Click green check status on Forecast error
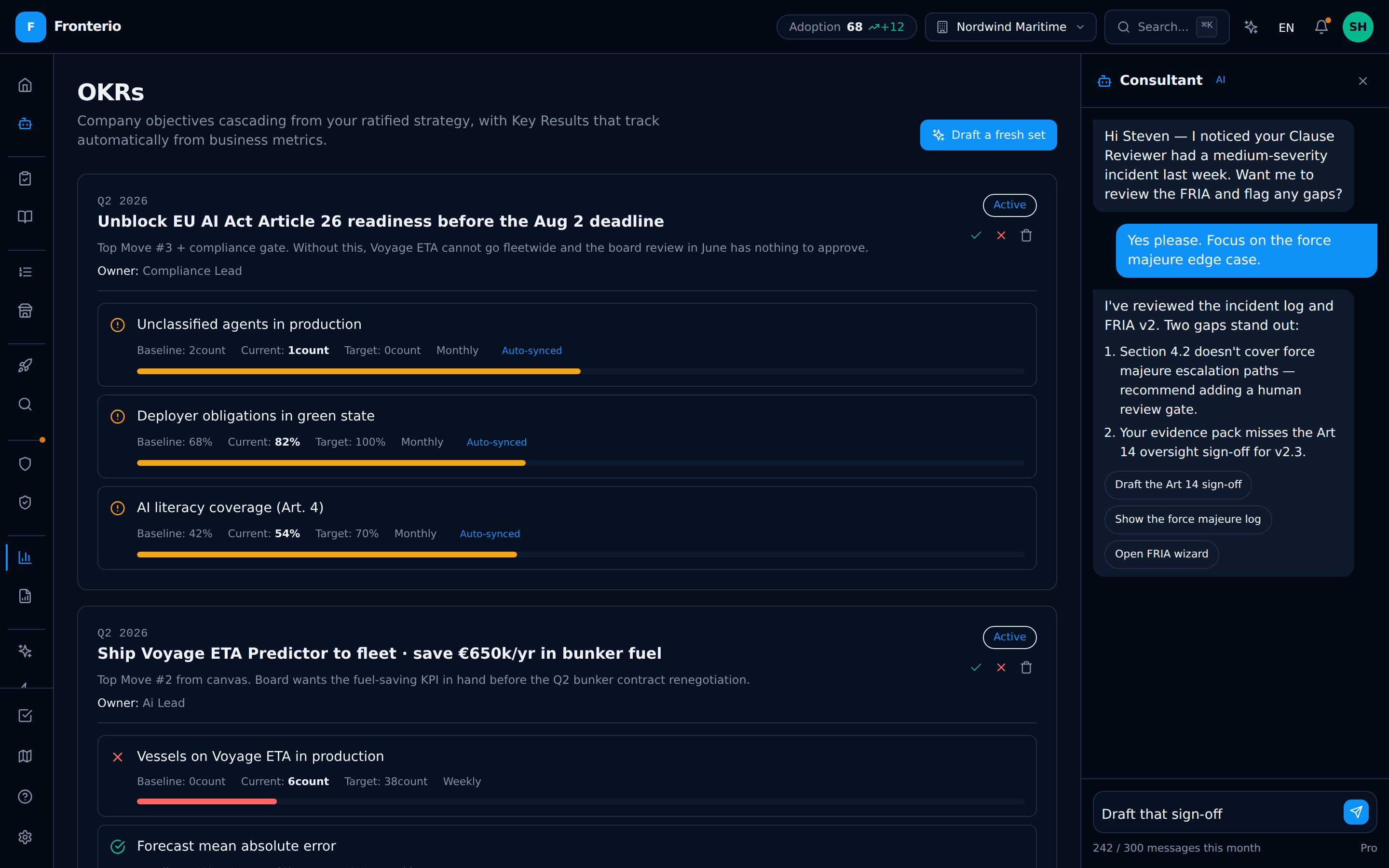 (118, 847)
